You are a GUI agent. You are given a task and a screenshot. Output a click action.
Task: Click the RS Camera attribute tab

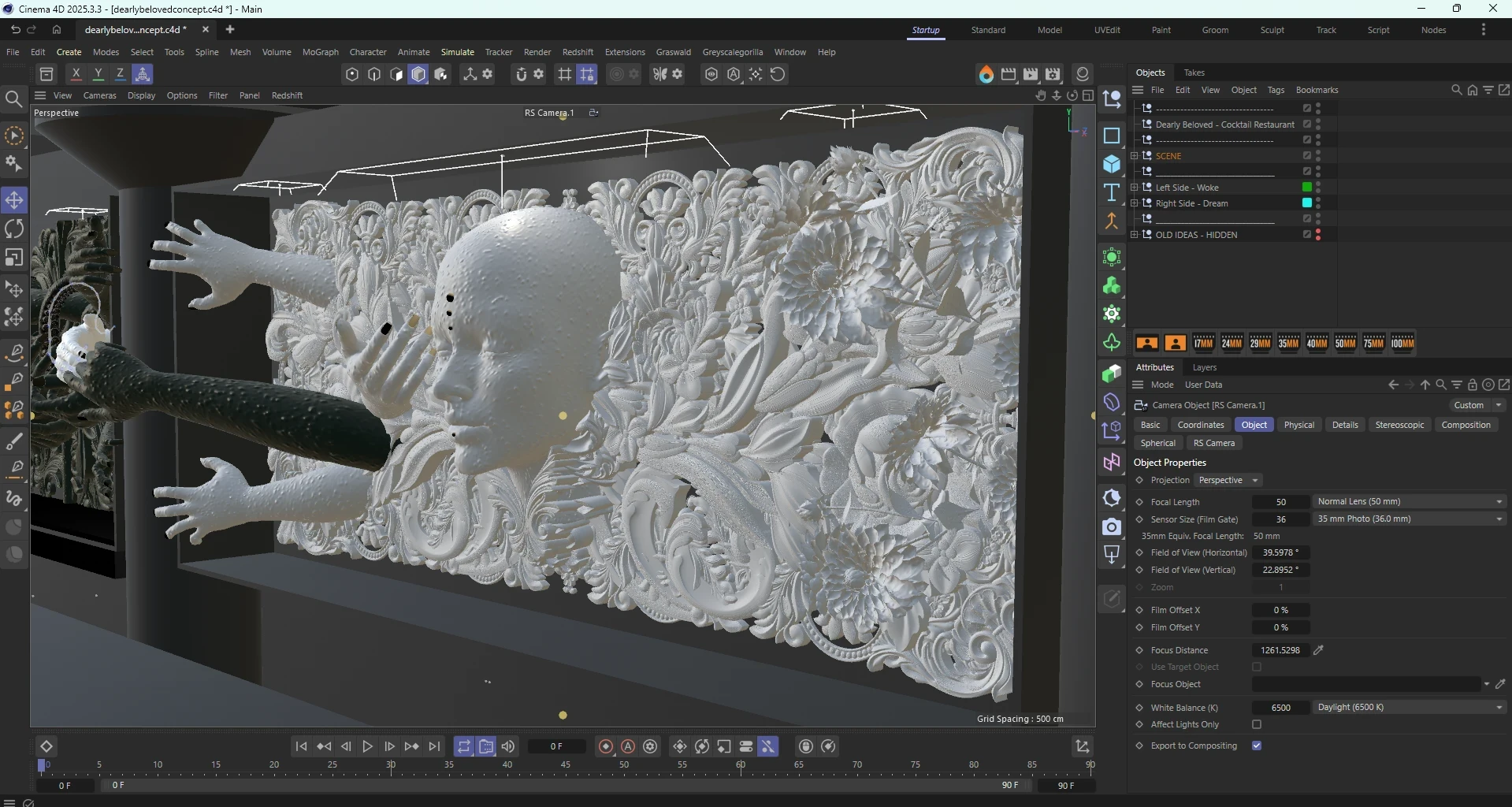point(1213,443)
